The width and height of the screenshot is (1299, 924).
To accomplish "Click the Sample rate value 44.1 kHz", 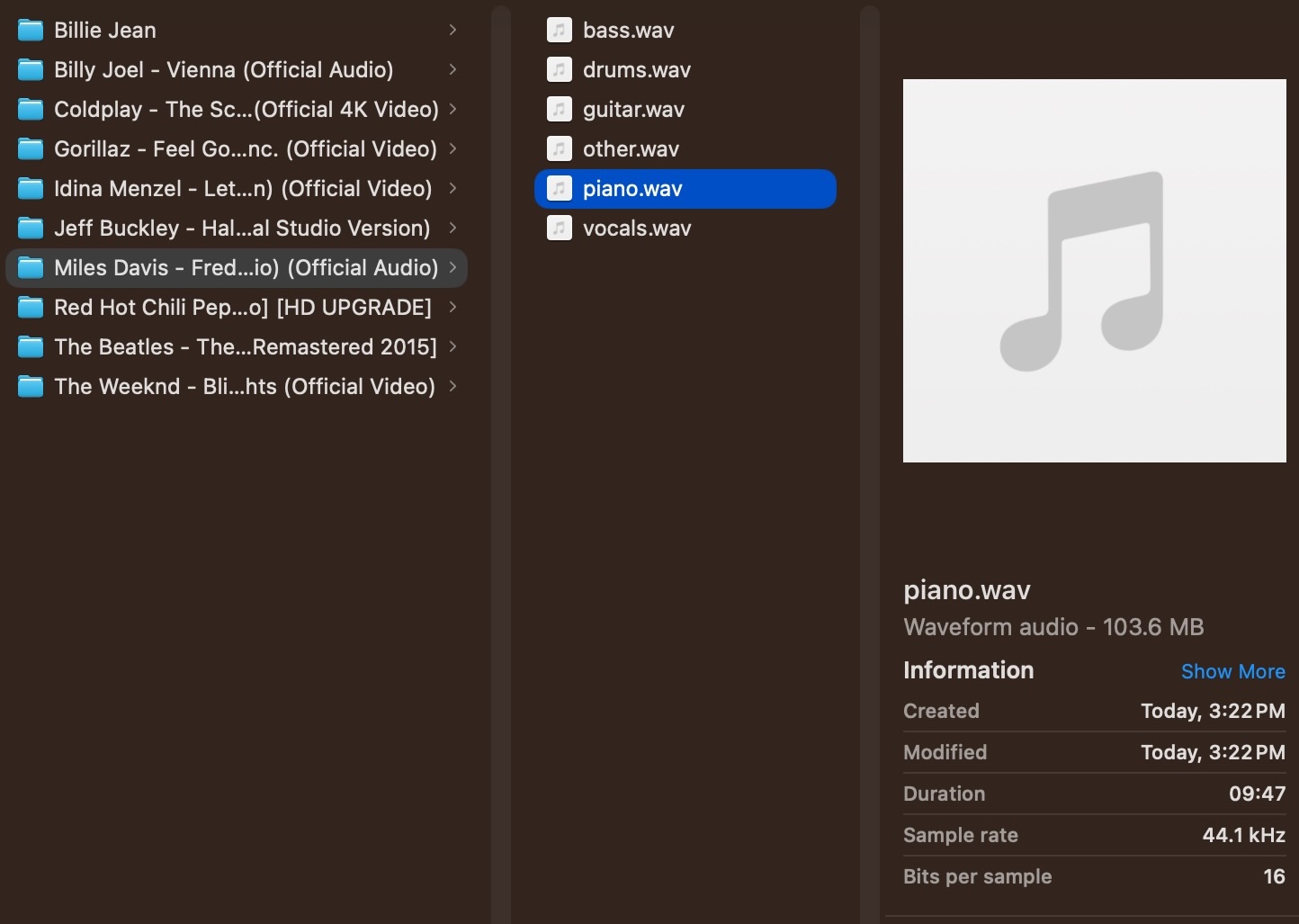I will pos(1244,835).
